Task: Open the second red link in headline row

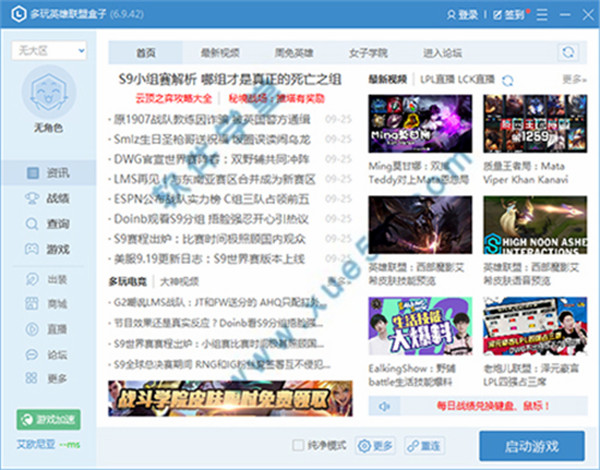Action: coord(277,99)
